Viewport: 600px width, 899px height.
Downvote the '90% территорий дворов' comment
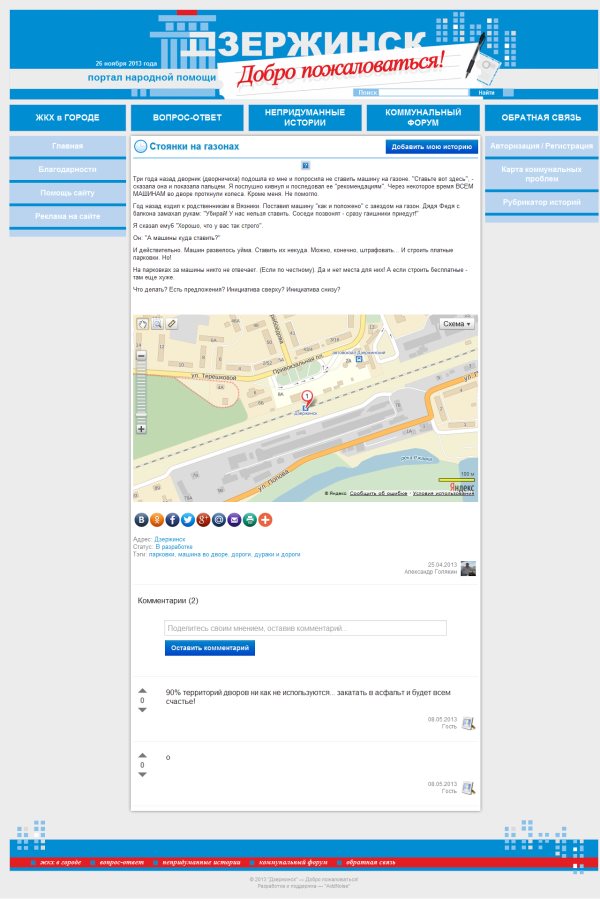(142, 710)
